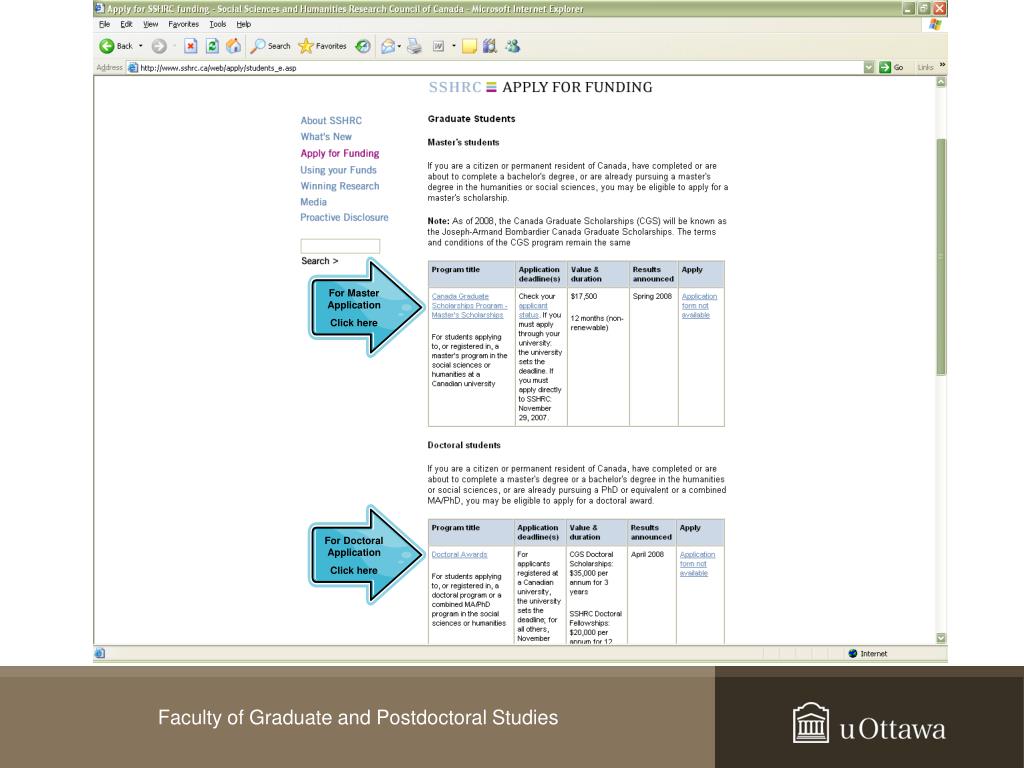Screen dimensions: 1024x768
Task: Click the site search input box
Action: tap(340, 246)
